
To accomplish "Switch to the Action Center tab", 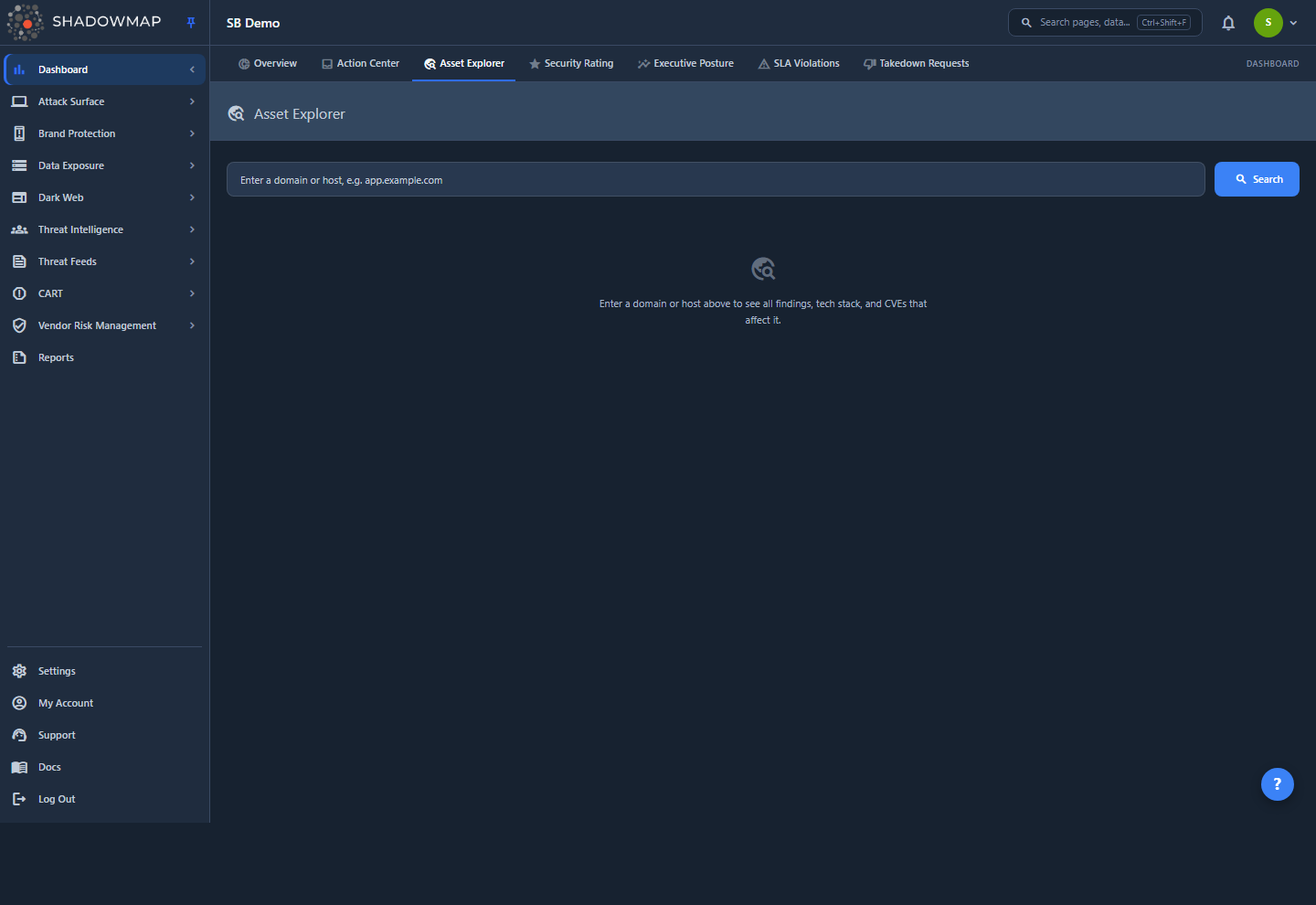I will 360,63.
